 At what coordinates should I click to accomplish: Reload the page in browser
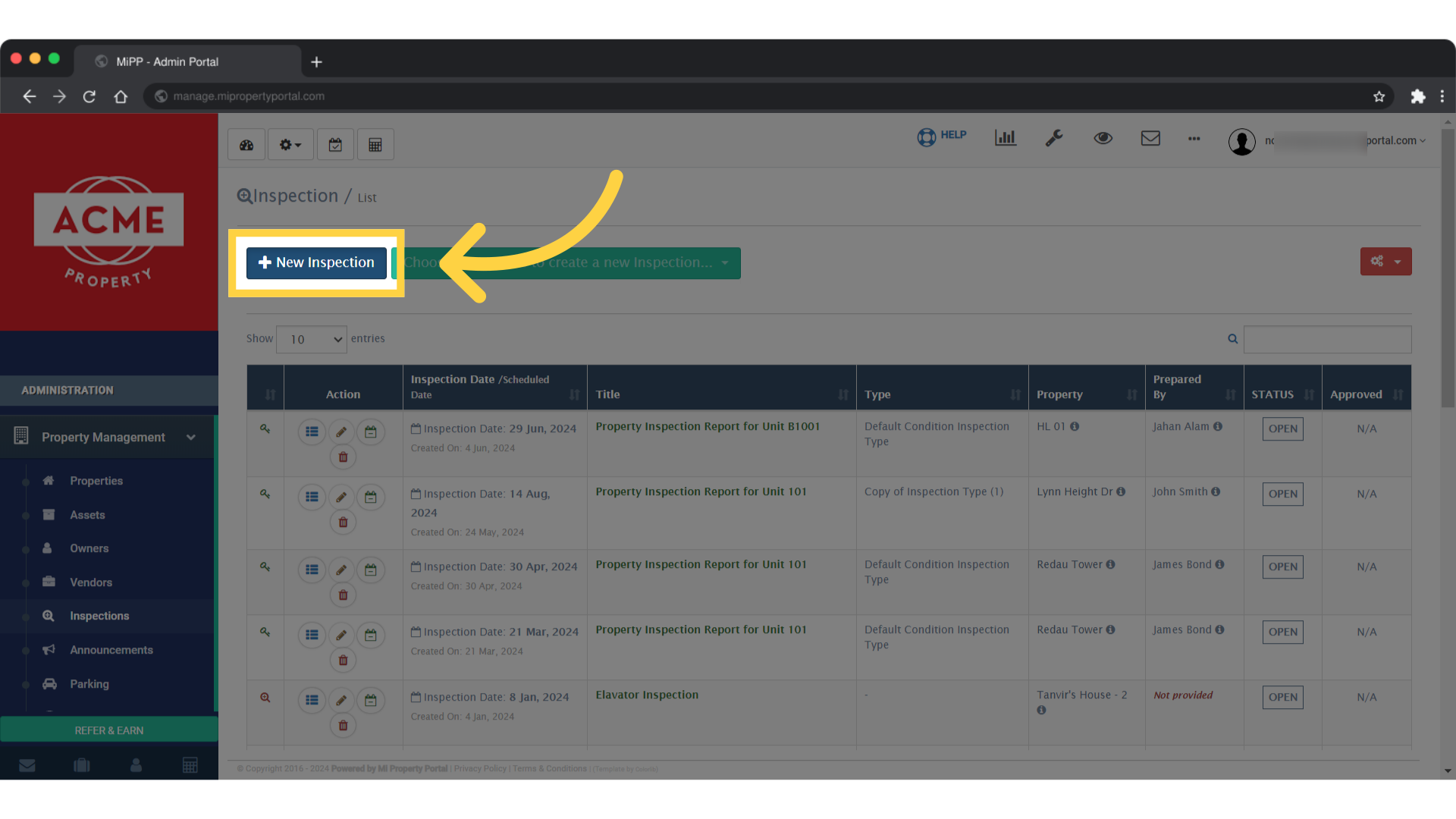pyautogui.click(x=89, y=96)
